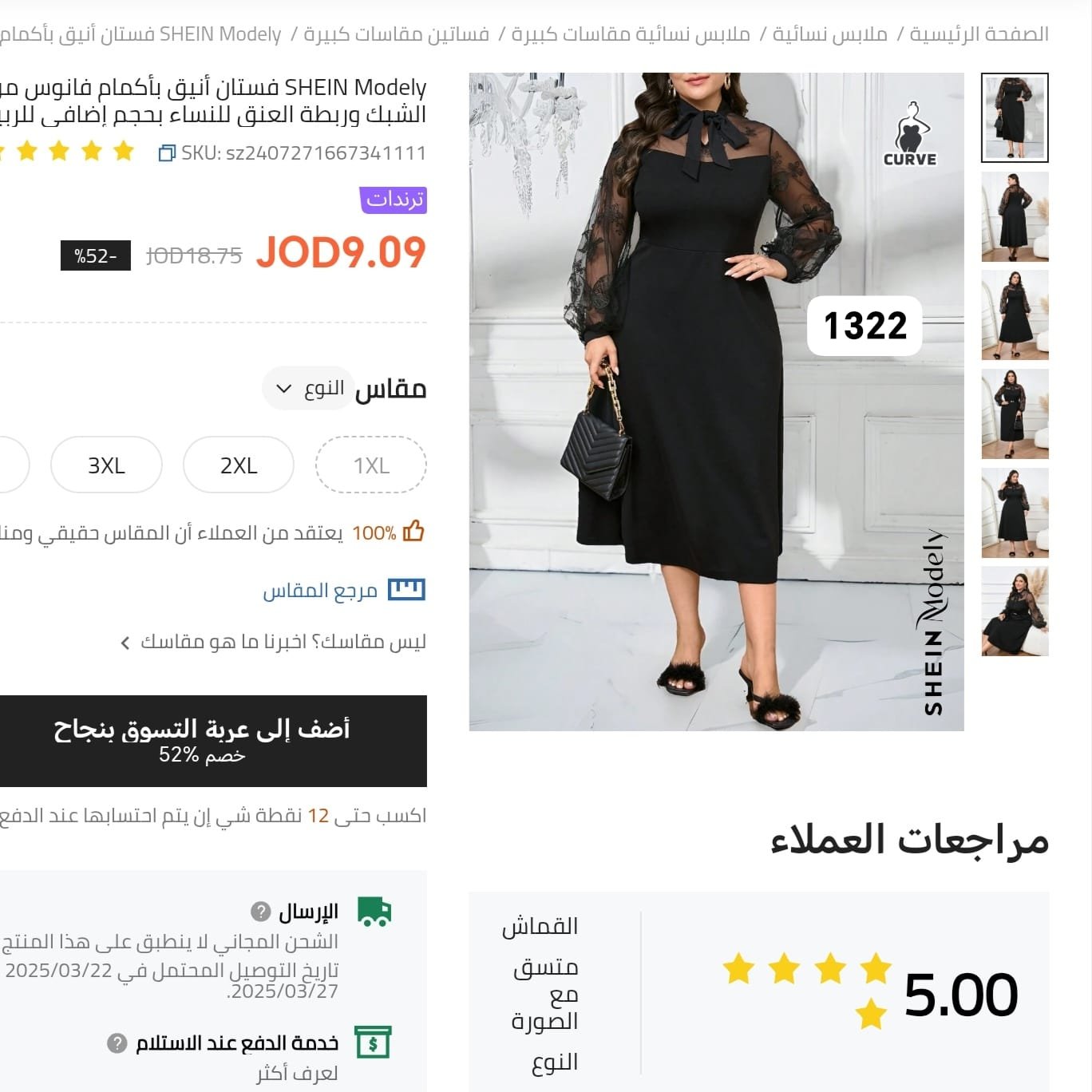Viewport: 1092px width, 1092px height.
Task: Click the Curve badge on product image
Action: click(x=910, y=134)
